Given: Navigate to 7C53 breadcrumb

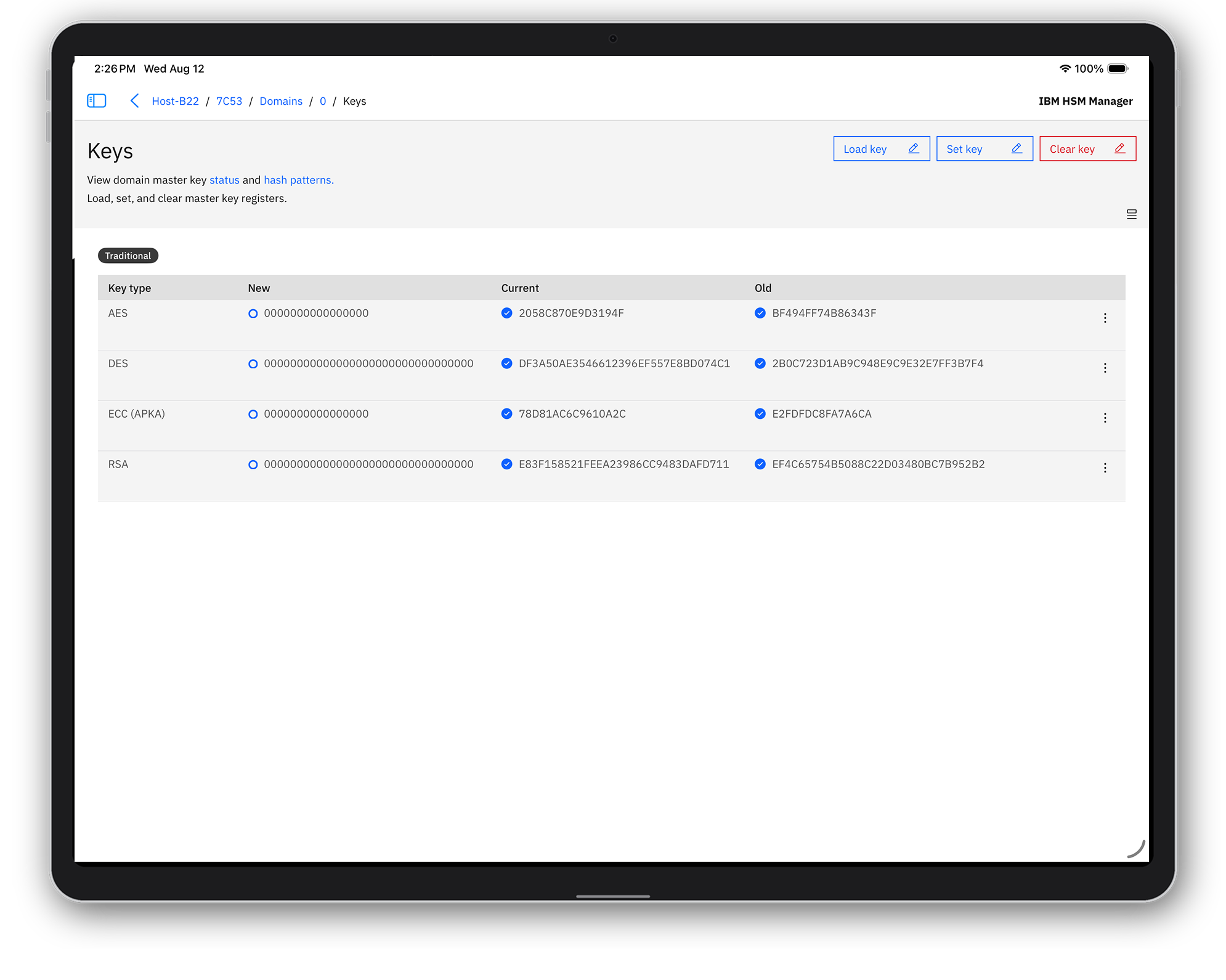Looking at the screenshot, I should 229,101.
